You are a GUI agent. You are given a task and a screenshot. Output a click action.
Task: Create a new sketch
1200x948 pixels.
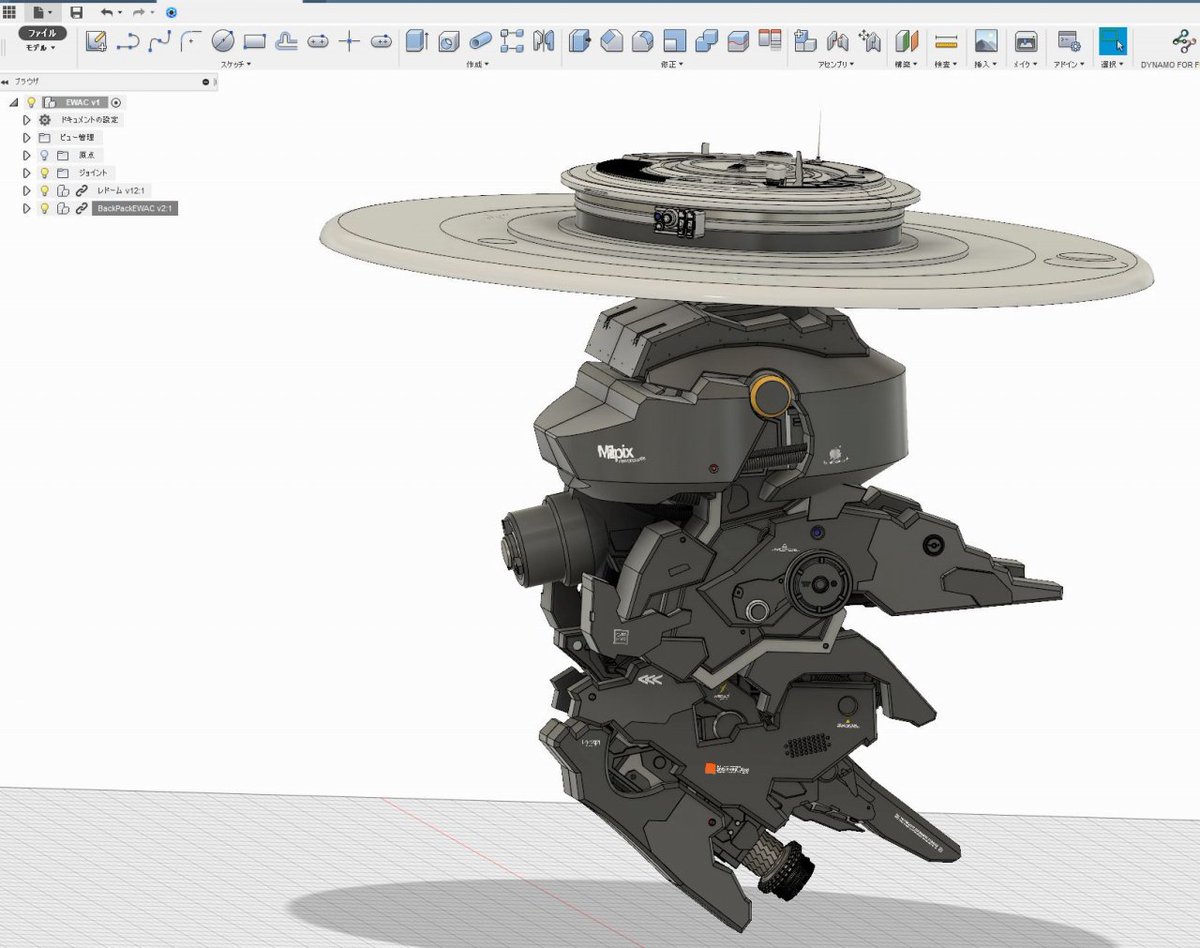click(95, 41)
